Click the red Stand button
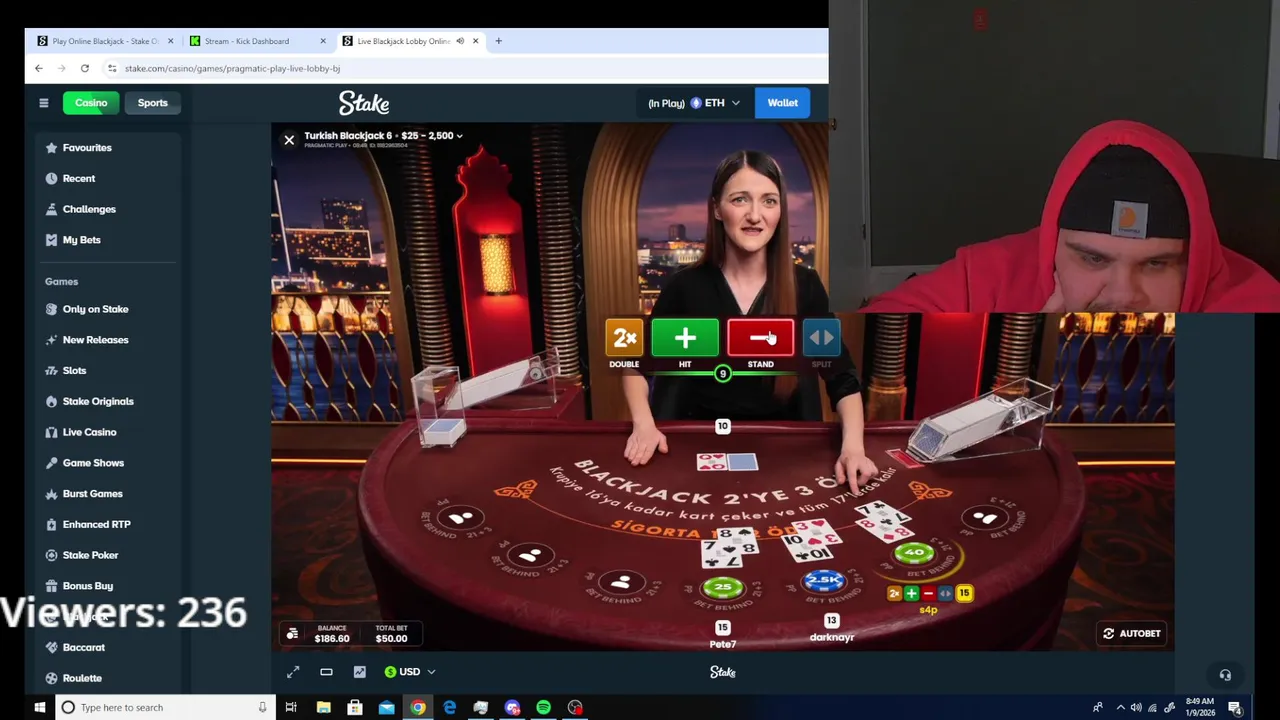 pos(761,338)
